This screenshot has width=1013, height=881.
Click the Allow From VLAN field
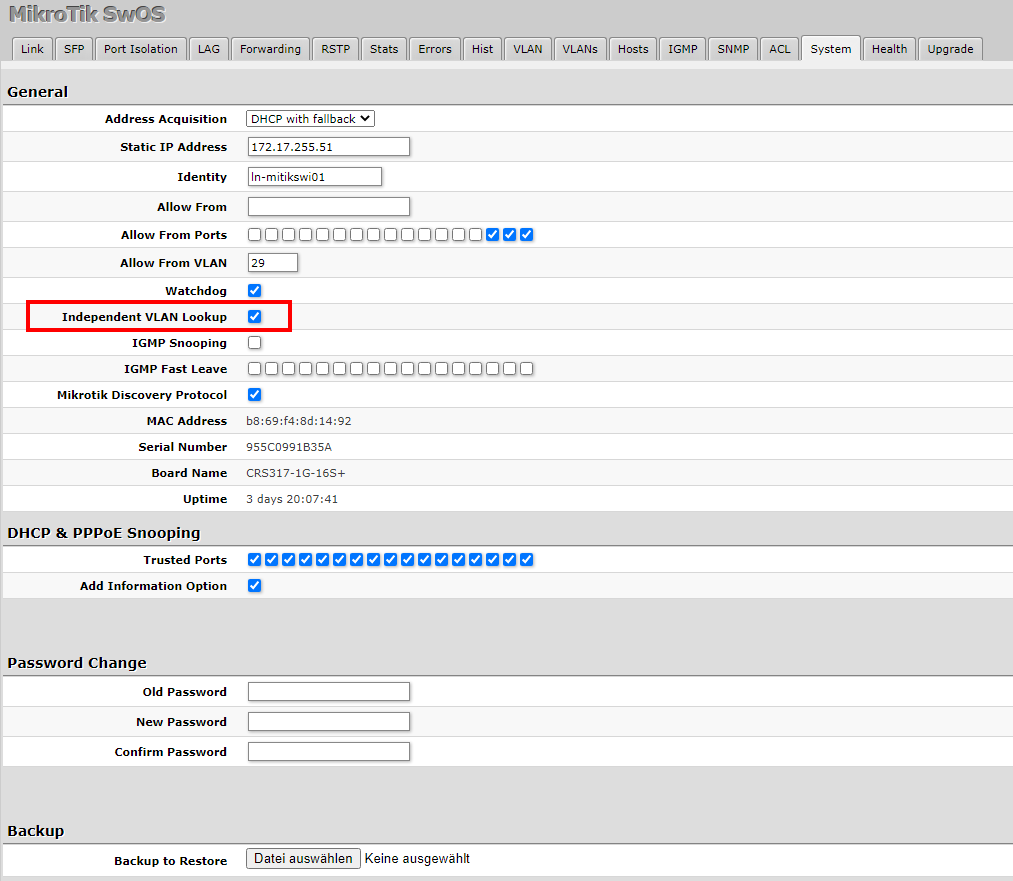coord(273,263)
